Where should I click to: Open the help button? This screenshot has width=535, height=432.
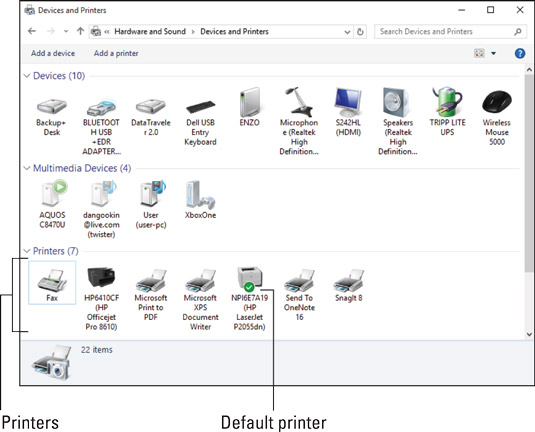pyautogui.click(x=520, y=53)
